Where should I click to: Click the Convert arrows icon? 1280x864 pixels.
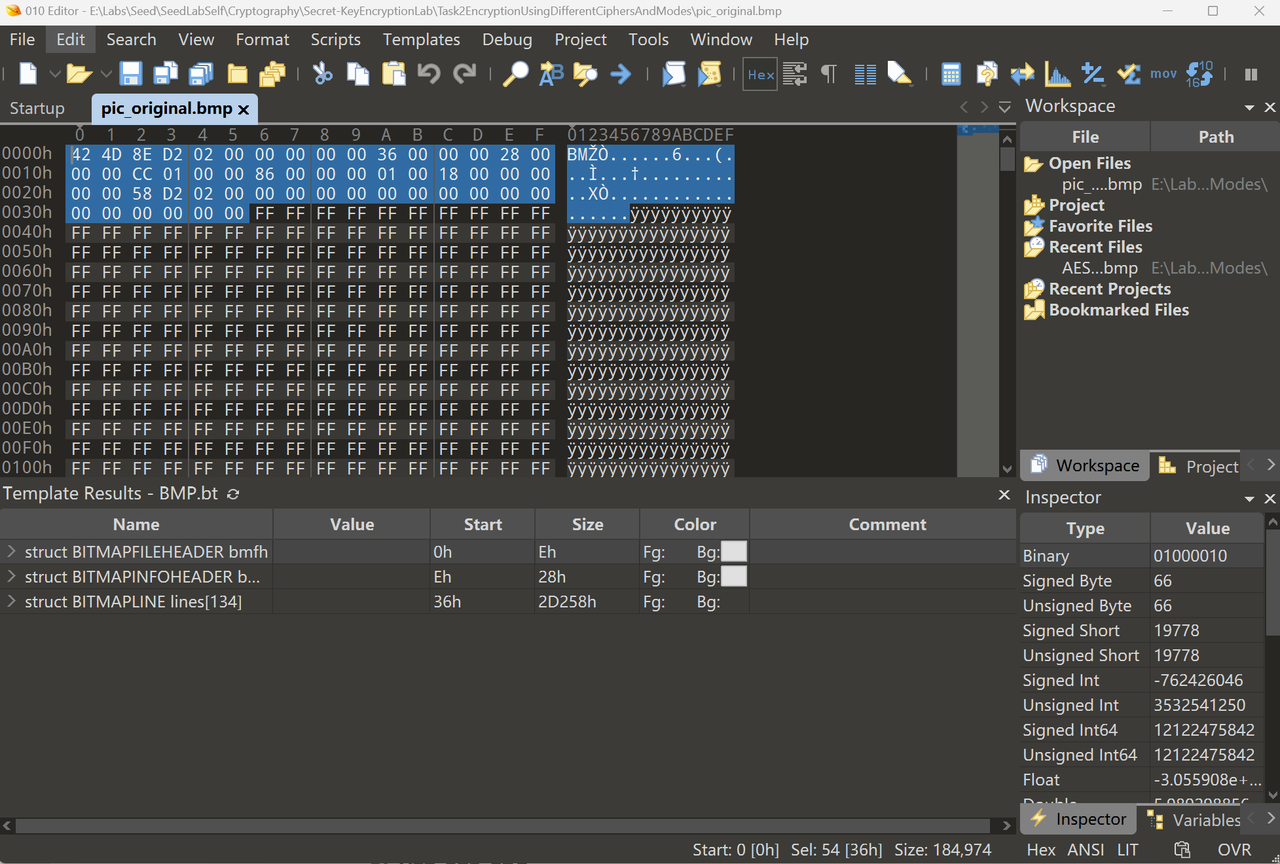coord(1022,74)
